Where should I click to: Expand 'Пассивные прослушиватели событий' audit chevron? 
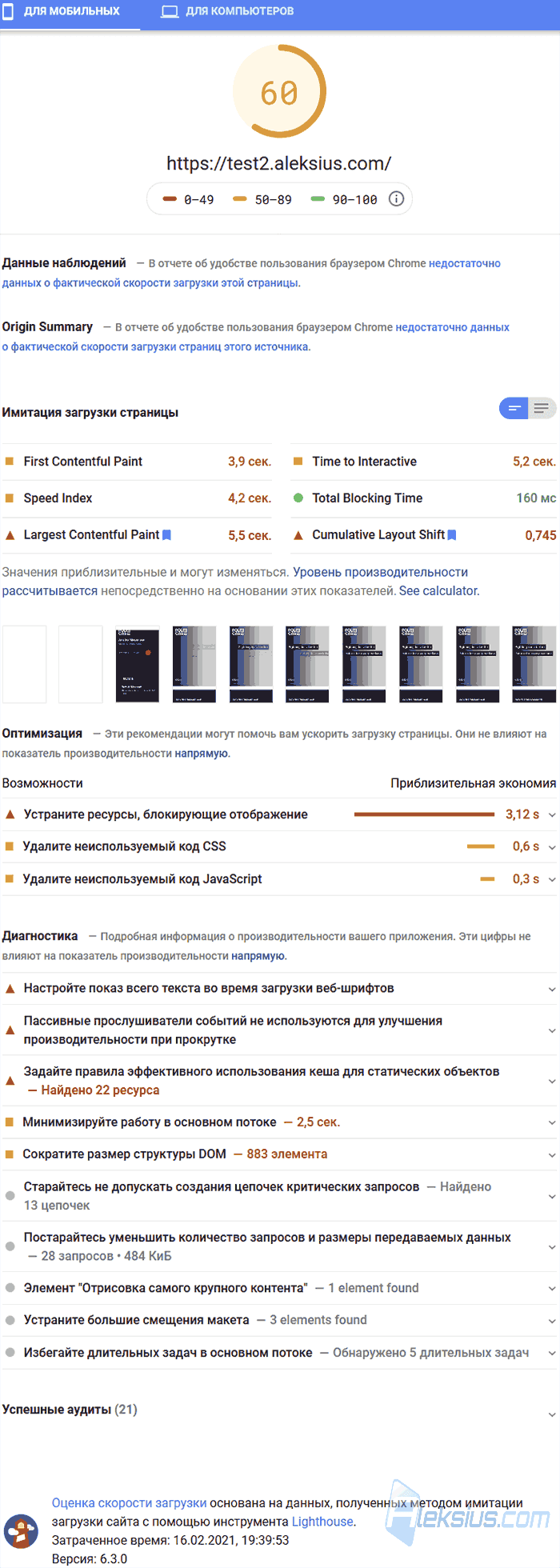tap(551, 1030)
